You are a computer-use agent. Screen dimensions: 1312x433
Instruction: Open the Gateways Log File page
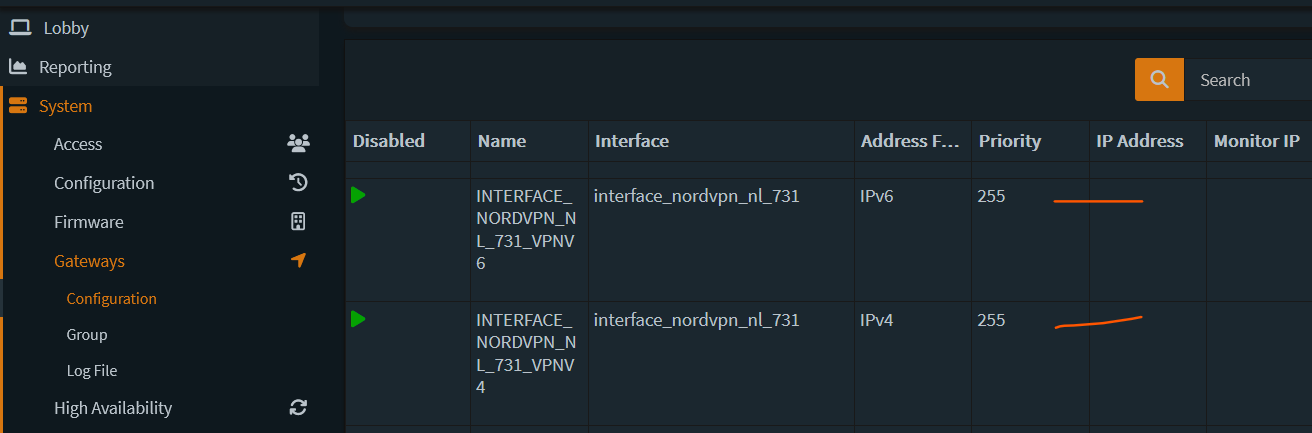click(92, 371)
